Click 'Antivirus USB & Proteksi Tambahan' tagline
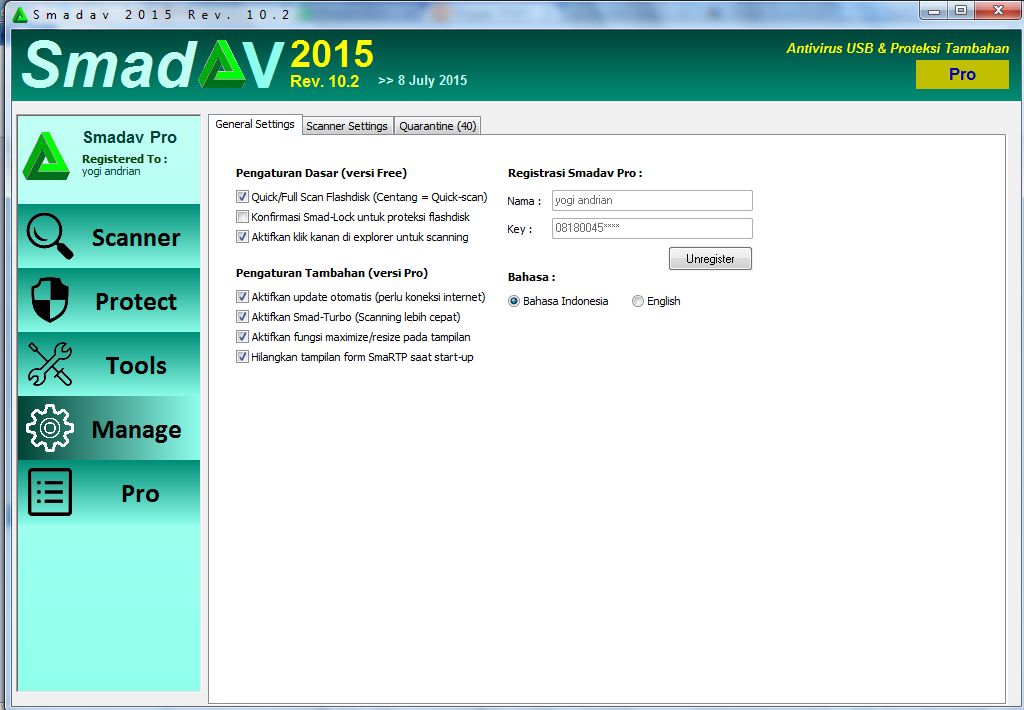The width and height of the screenshot is (1024, 710). click(x=897, y=48)
